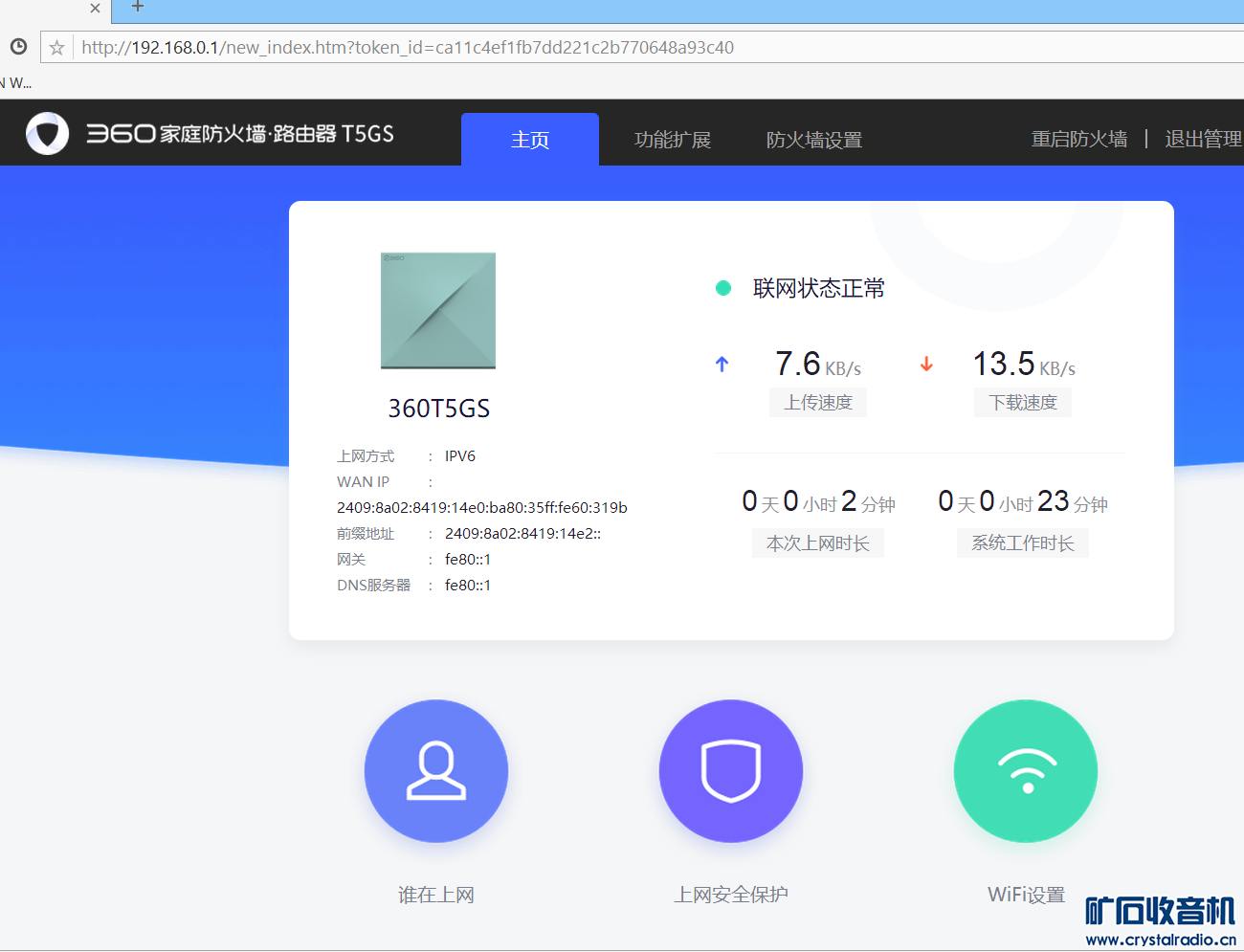Click the DNS服务器 value fe80::1
This screenshot has width=1244, height=952.
pyautogui.click(x=468, y=585)
